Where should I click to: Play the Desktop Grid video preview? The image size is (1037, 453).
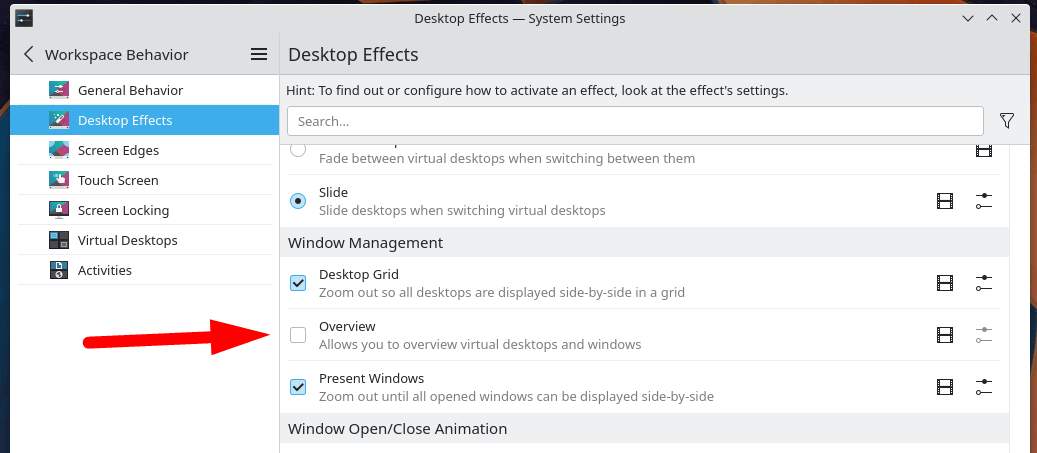point(945,283)
